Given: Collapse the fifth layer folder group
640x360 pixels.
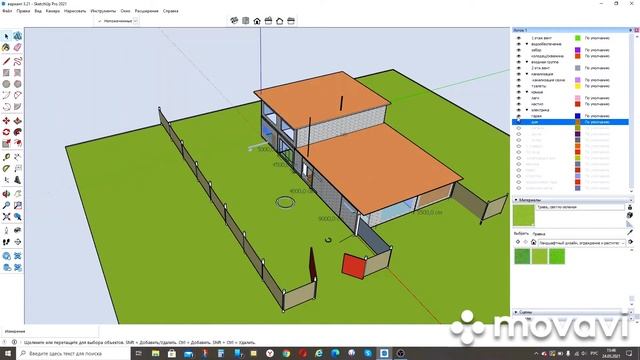Looking at the screenshot, I should (527, 110).
